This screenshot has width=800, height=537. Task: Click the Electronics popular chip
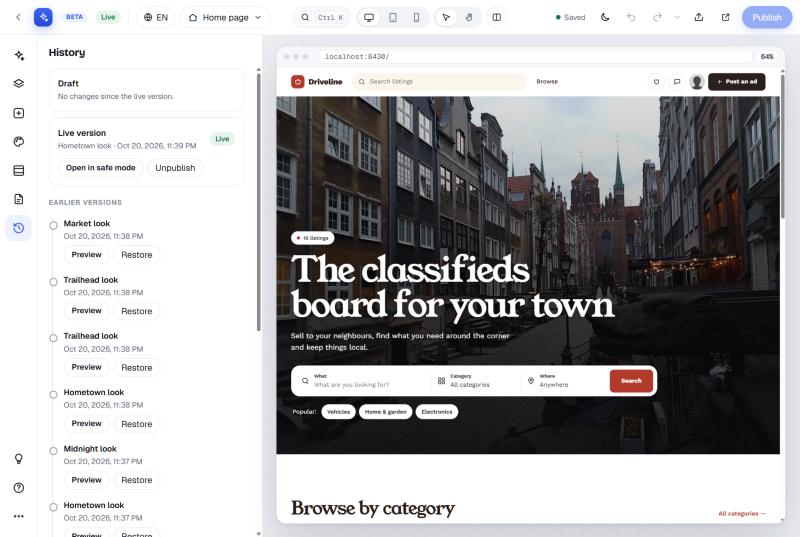tap(437, 412)
